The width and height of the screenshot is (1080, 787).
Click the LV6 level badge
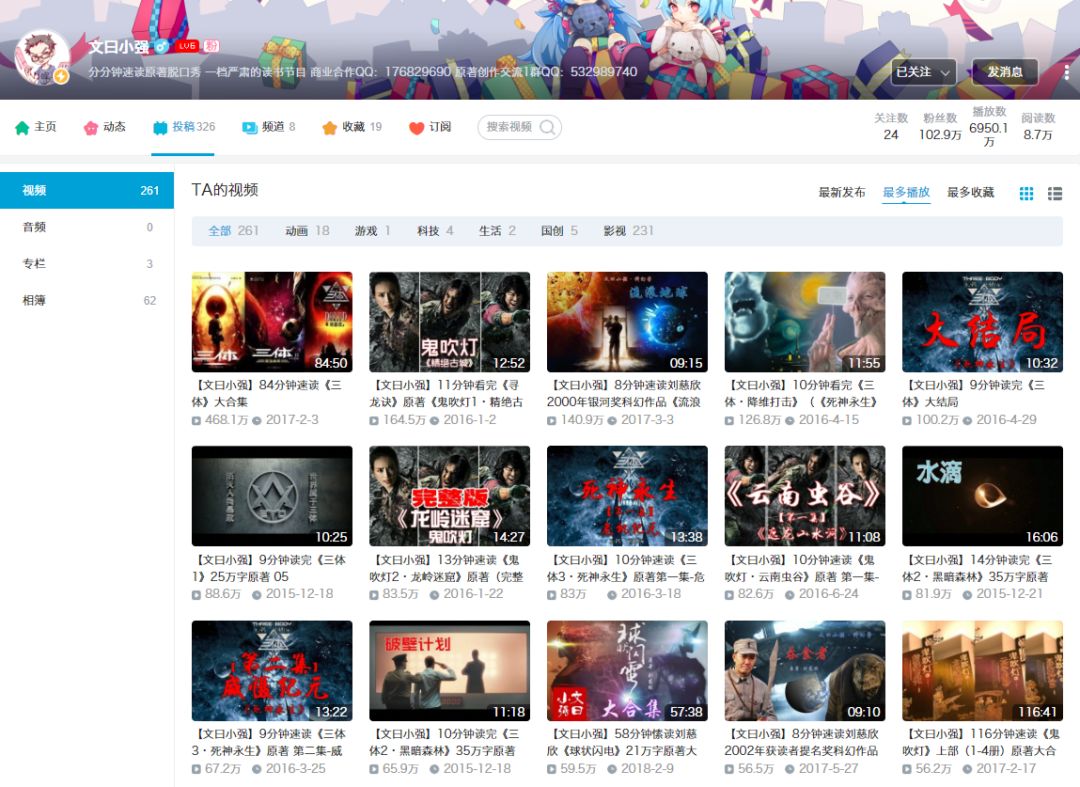point(187,46)
